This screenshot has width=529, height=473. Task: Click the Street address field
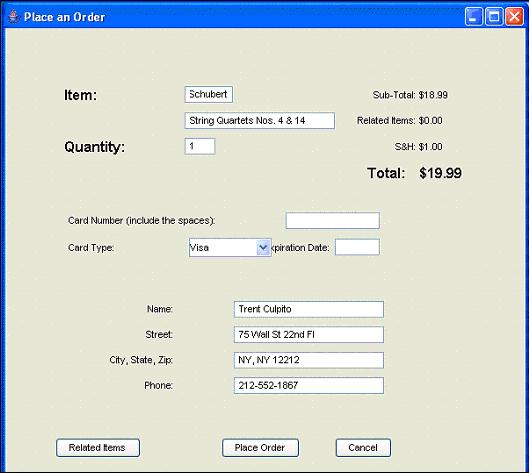[x=309, y=335]
